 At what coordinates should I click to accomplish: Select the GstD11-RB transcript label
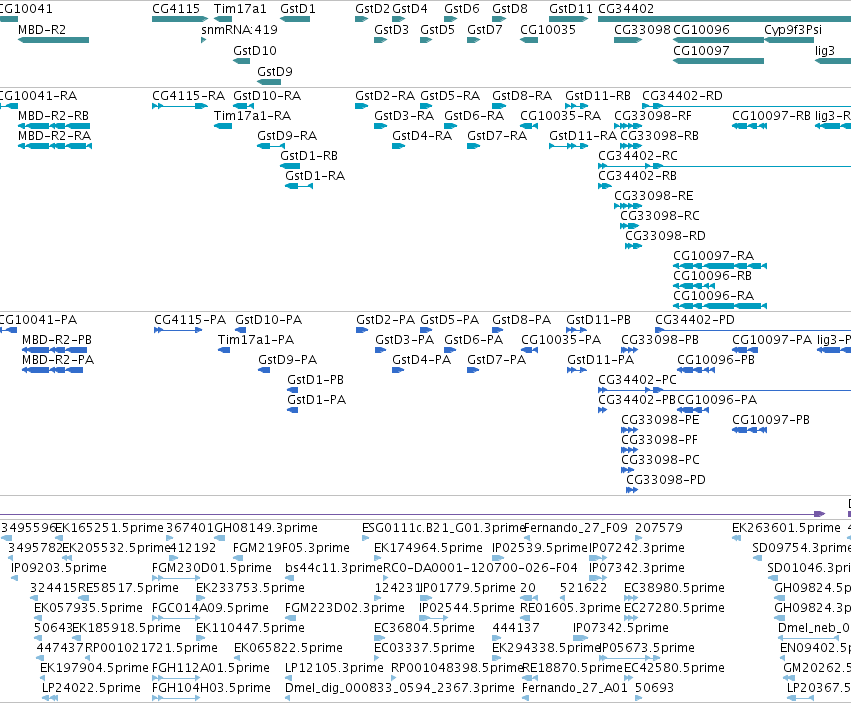point(598,96)
